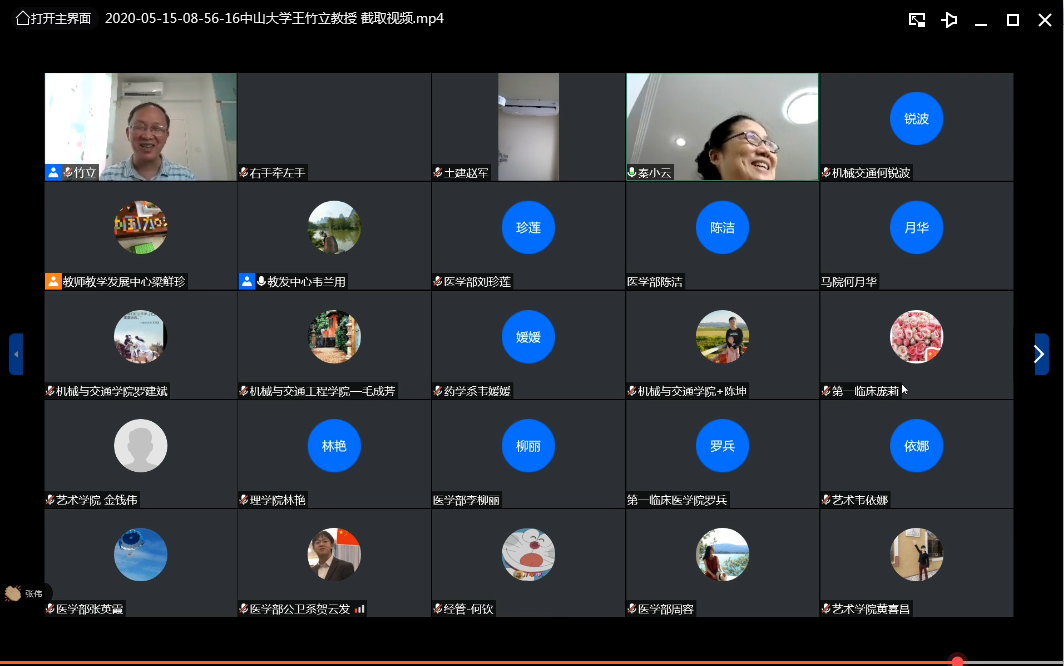Click the video file title text
Viewport: 1064px width, 666px height.
274,18
